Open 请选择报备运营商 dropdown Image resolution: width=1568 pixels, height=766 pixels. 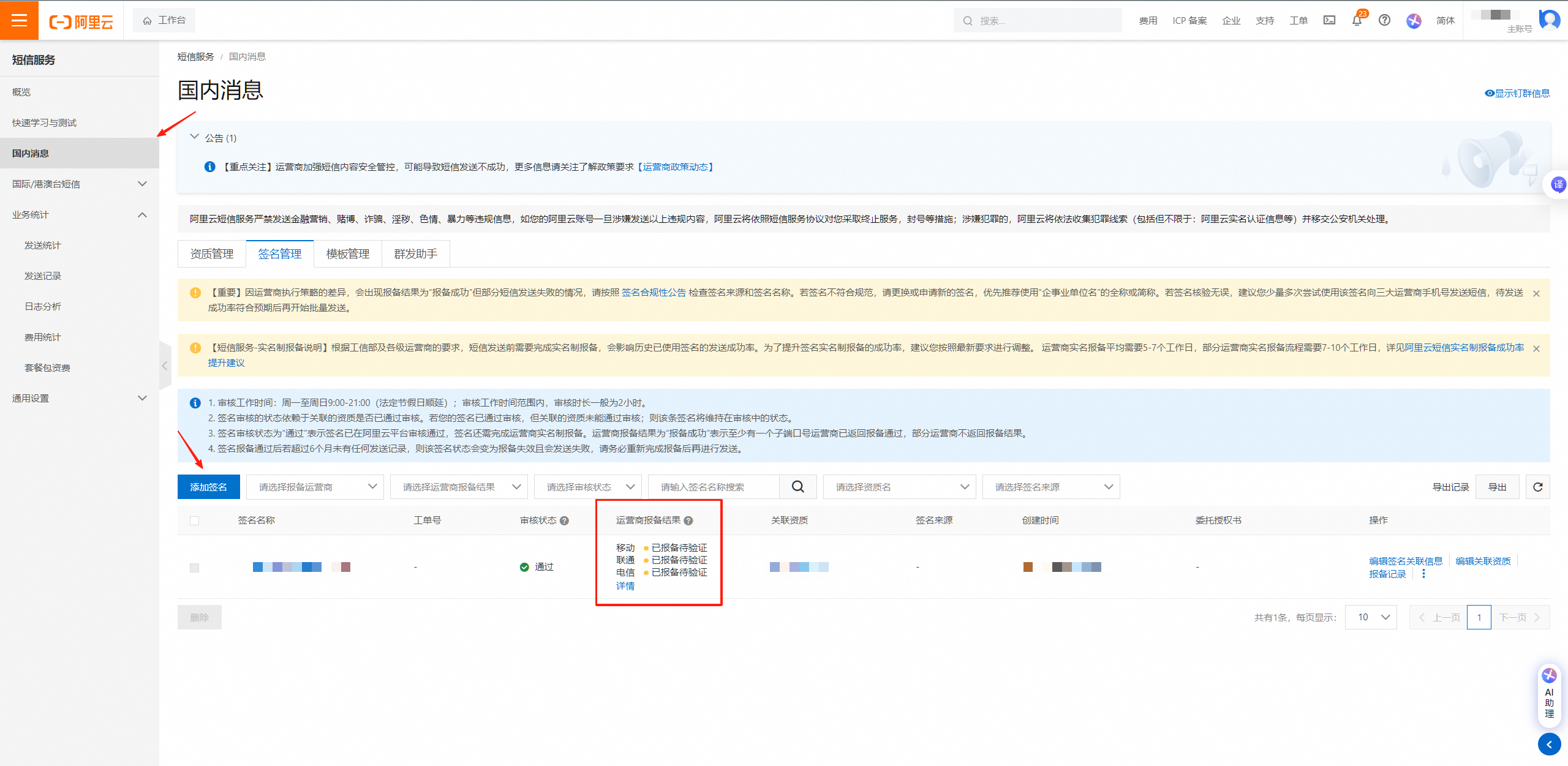315,487
